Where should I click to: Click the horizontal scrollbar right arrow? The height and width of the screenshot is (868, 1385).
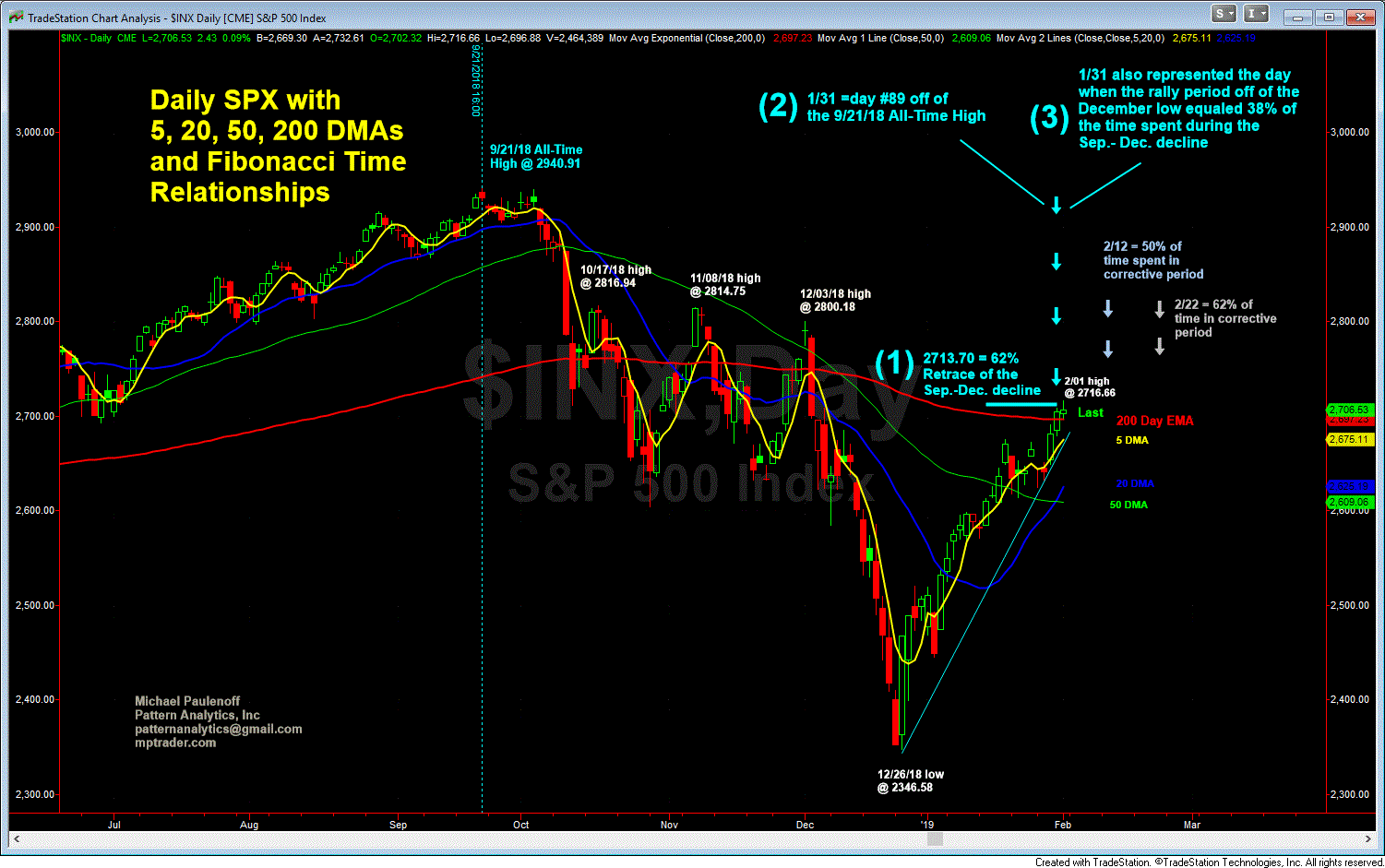(1368, 838)
